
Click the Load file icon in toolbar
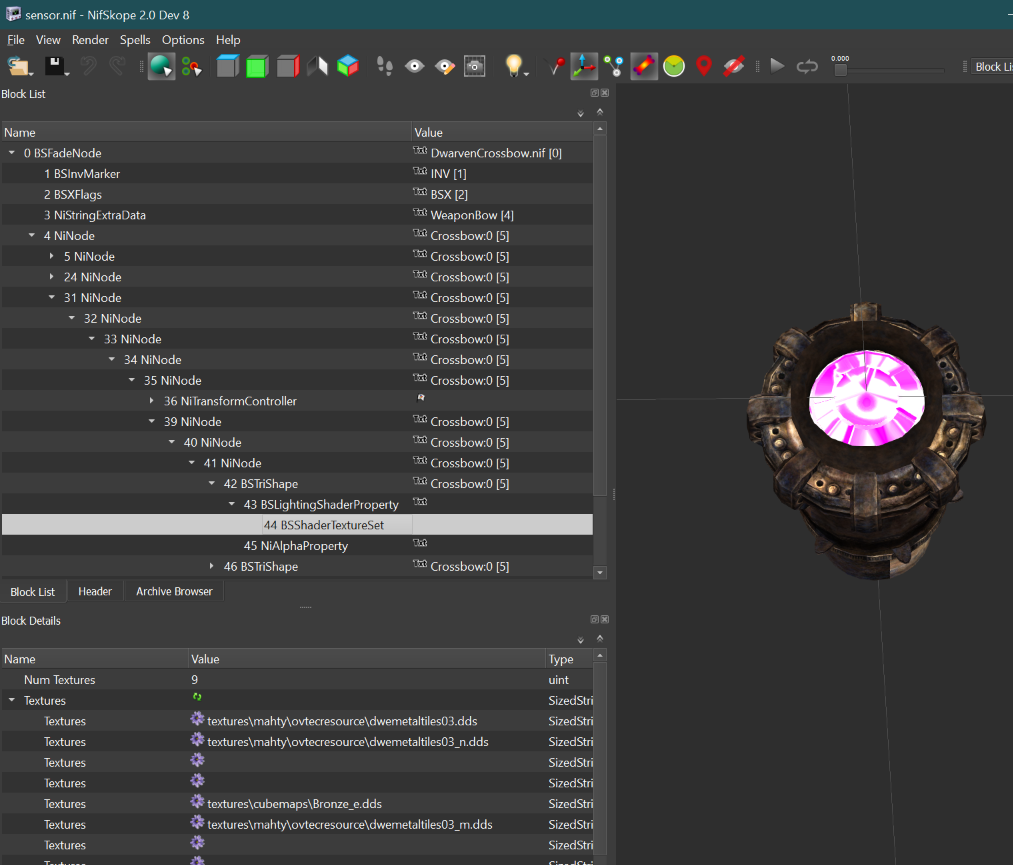[18, 67]
